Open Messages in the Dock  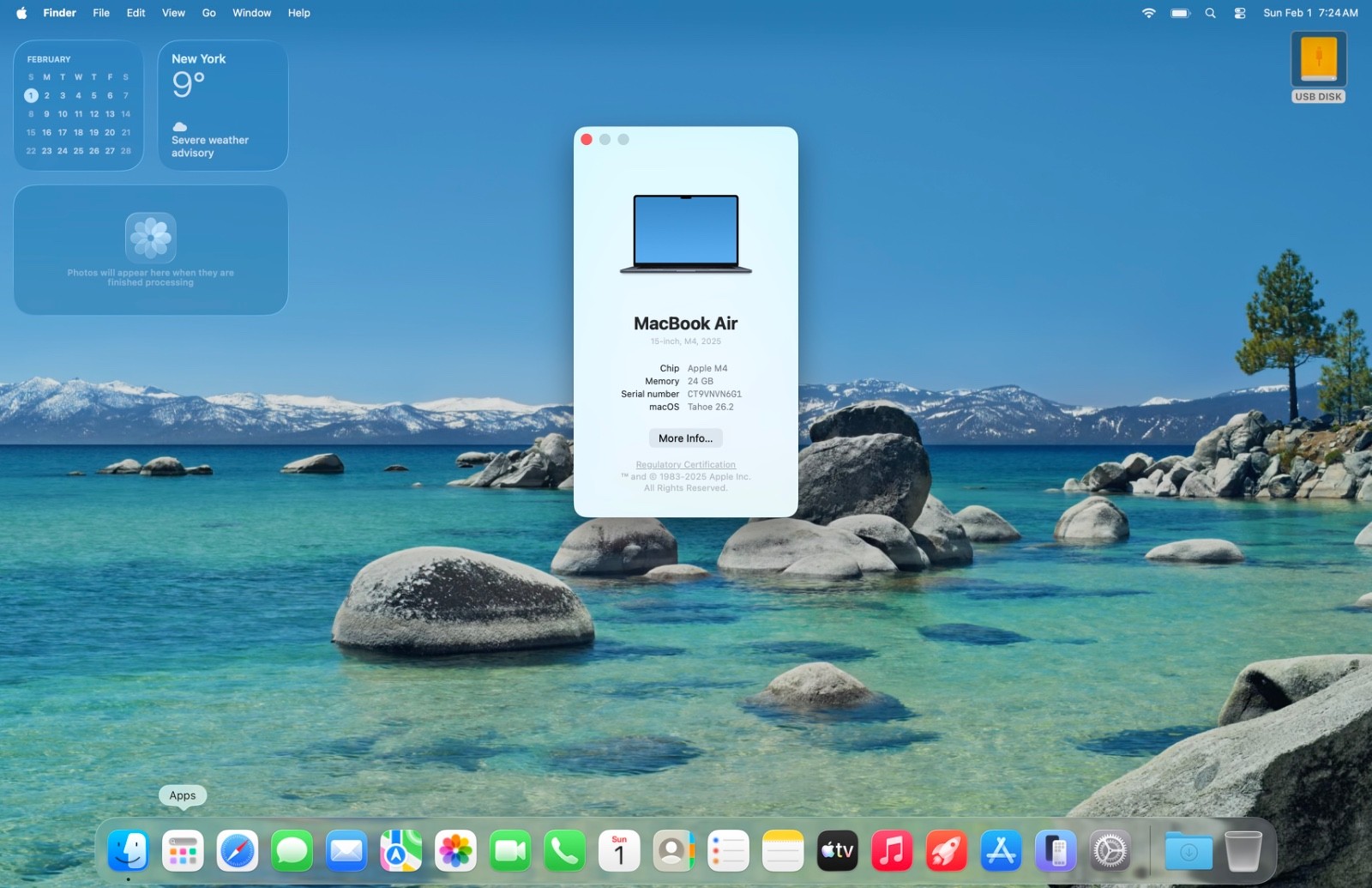point(292,851)
